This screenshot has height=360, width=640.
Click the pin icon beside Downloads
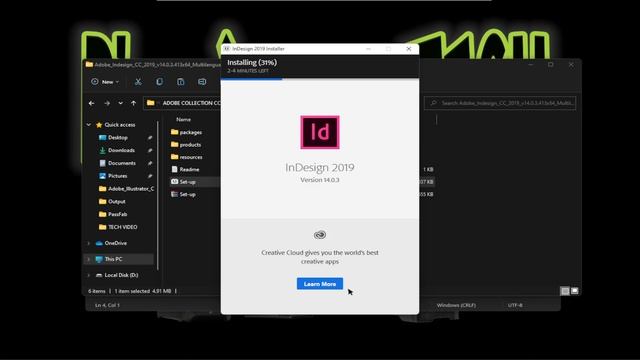150,150
